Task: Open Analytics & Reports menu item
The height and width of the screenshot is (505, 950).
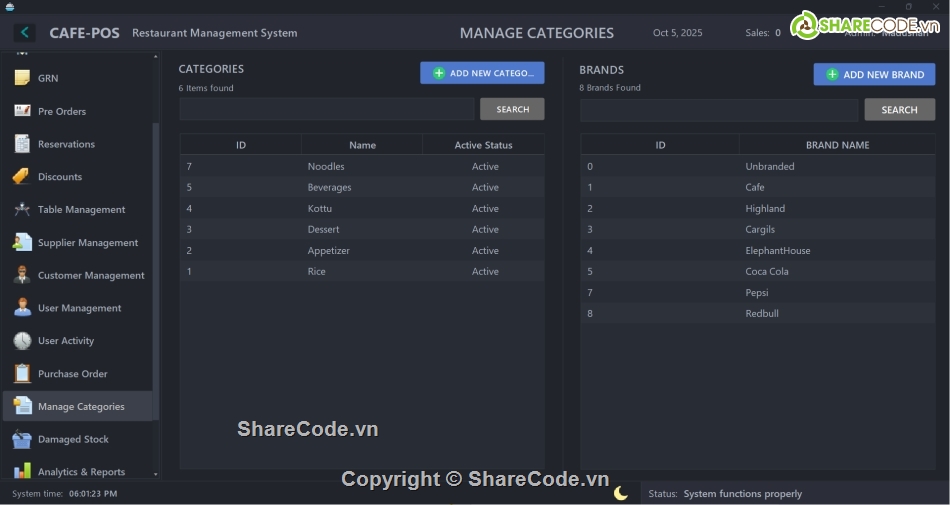Action: coord(81,472)
